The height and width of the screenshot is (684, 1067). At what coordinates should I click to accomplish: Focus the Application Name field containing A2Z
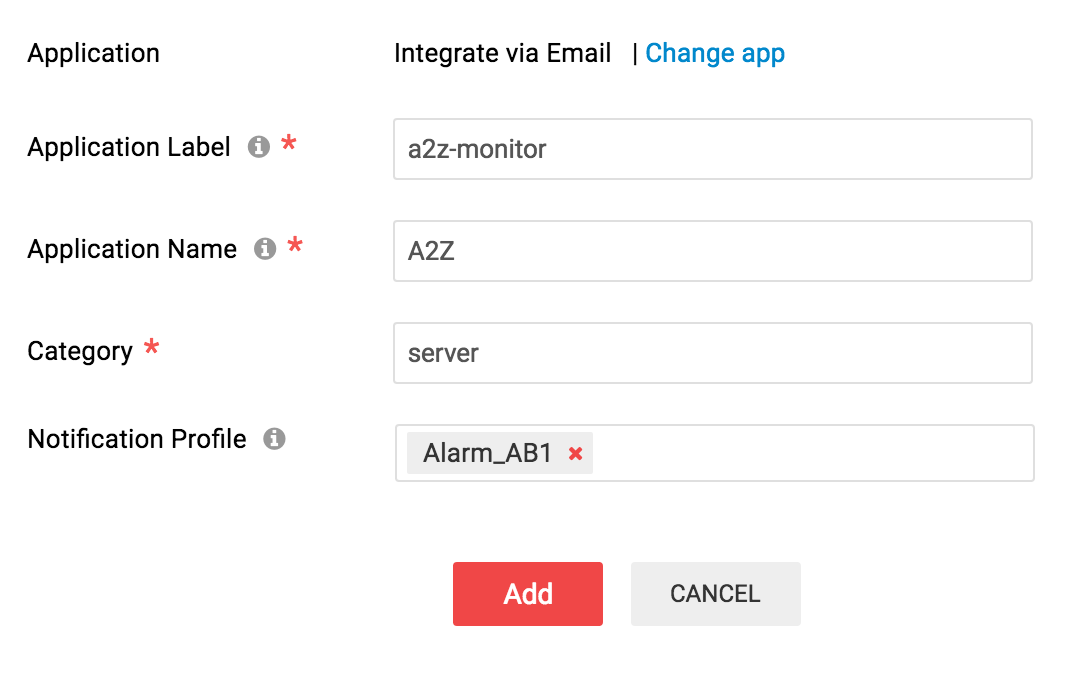pyautogui.click(x=712, y=251)
